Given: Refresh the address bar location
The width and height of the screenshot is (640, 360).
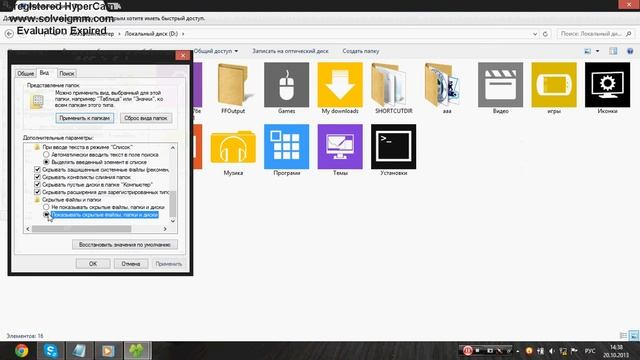Looking at the screenshot, I should tap(545, 34).
